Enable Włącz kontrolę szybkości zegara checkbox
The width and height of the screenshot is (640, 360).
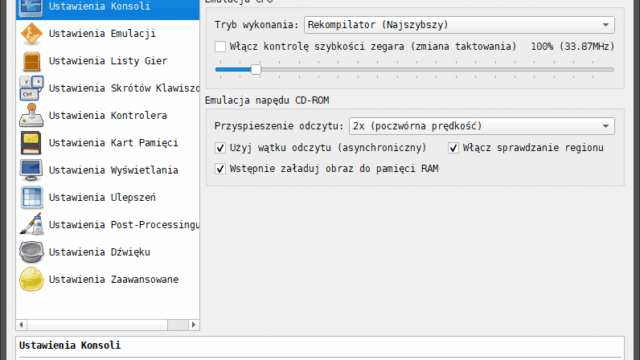220,47
